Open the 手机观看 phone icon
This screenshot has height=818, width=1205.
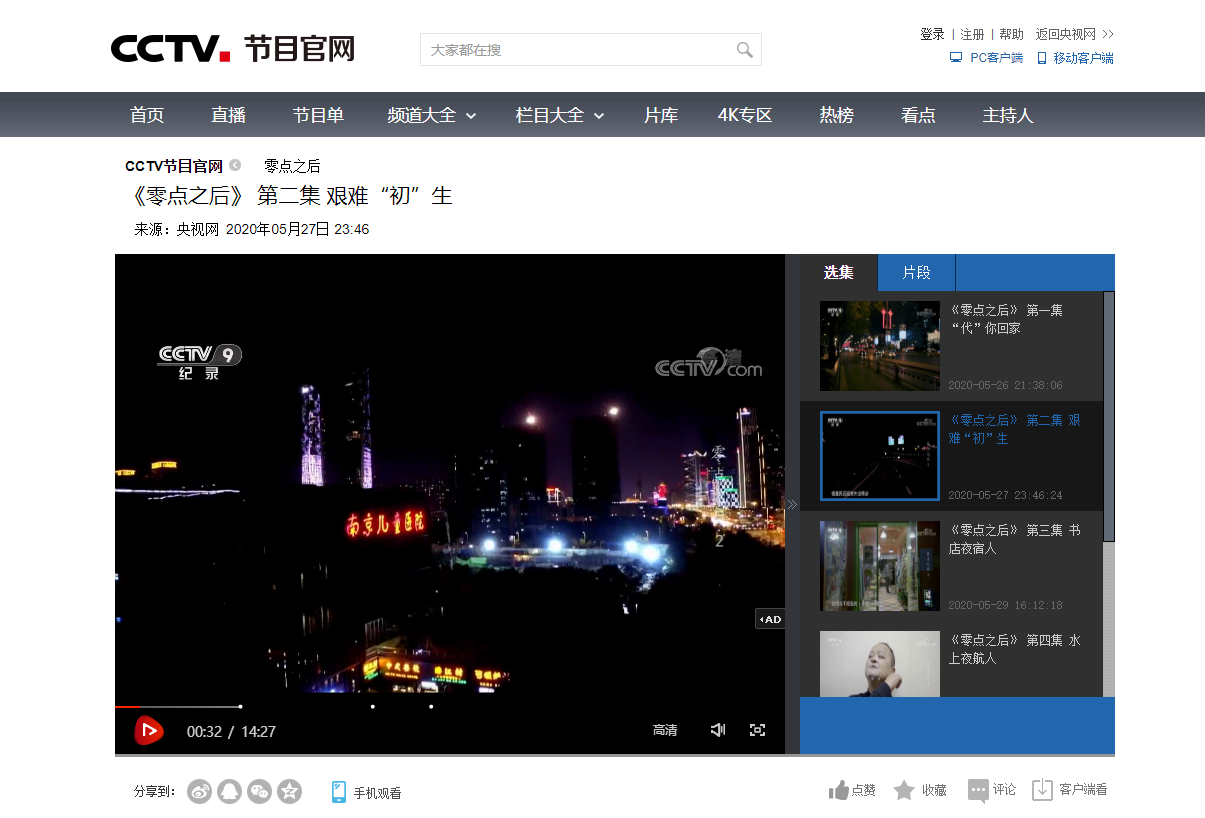point(339,792)
